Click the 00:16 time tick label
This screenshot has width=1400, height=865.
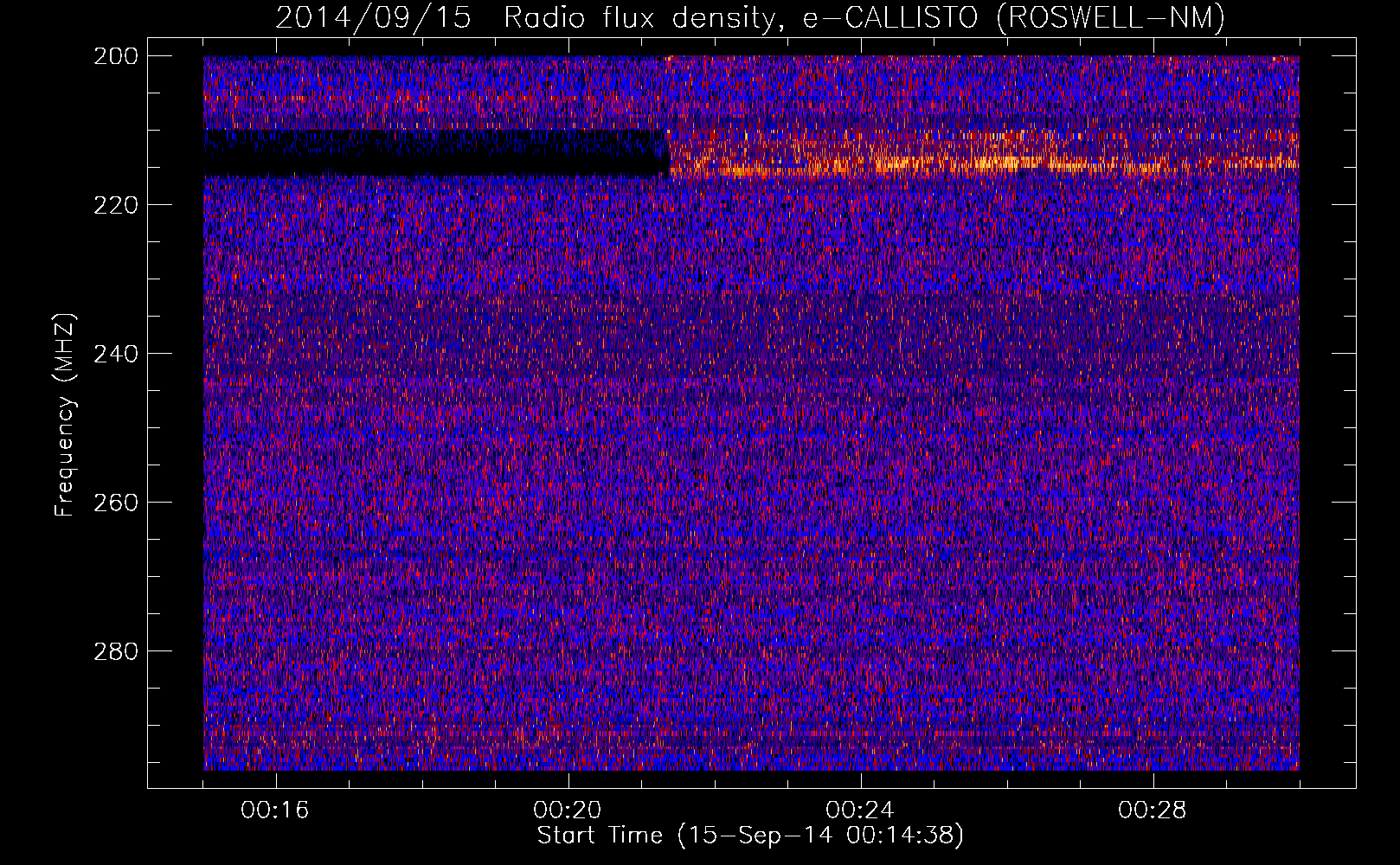[x=275, y=811]
